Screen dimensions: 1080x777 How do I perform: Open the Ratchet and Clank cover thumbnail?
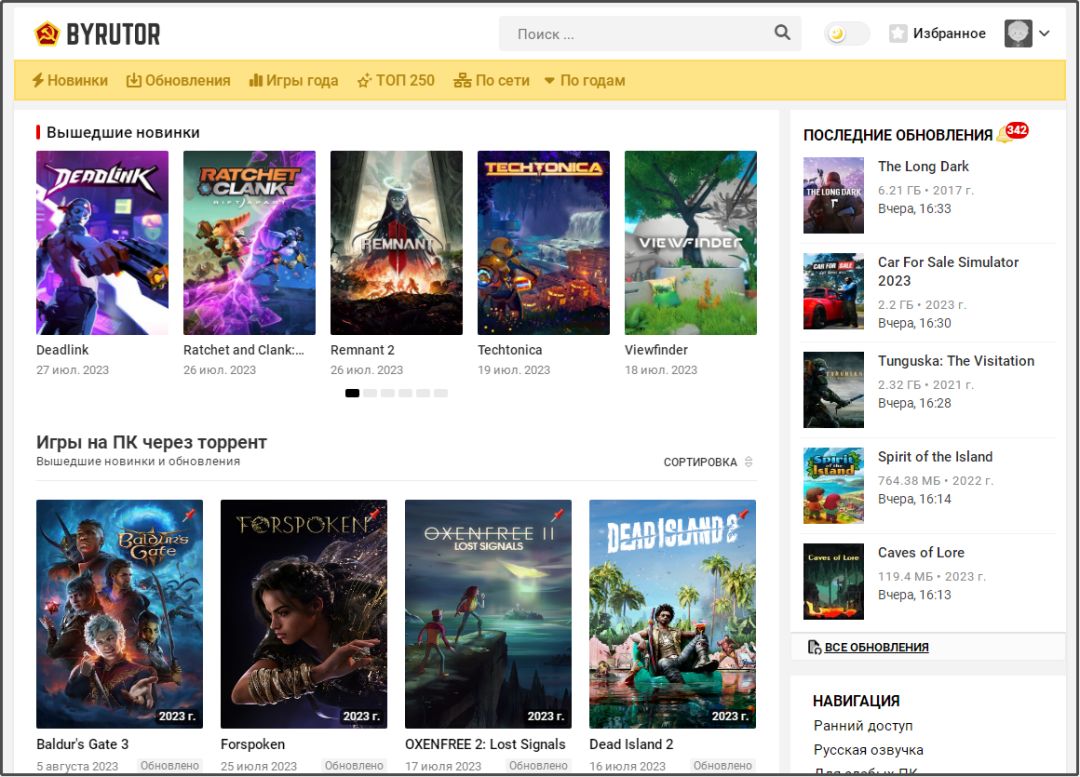(249, 242)
